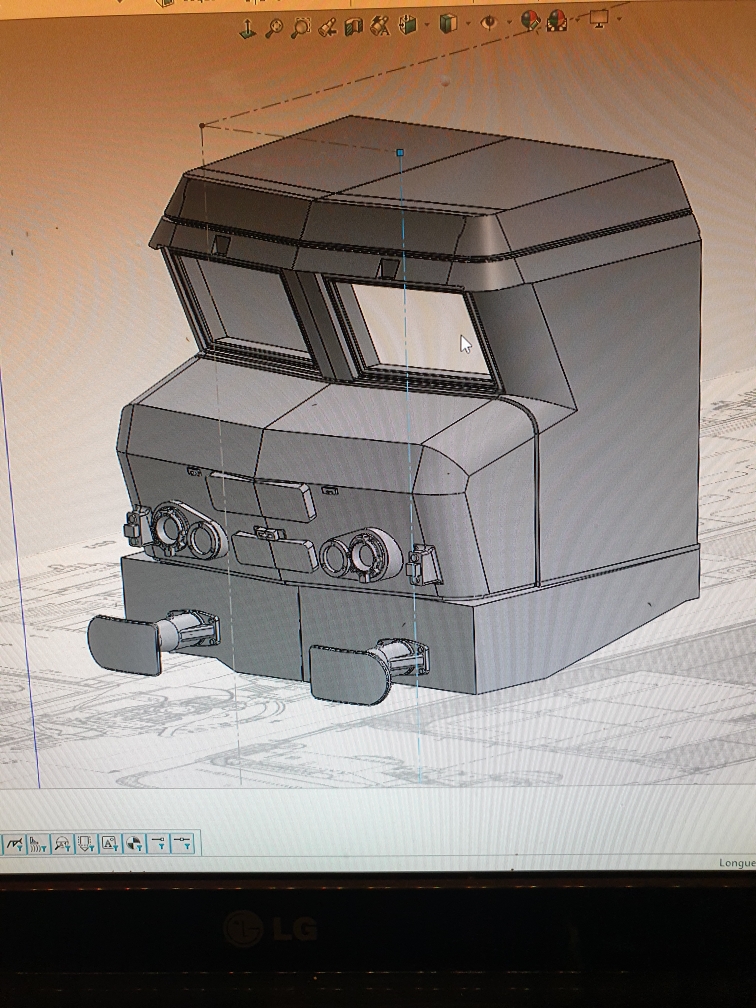This screenshot has height=1008, width=756.
Task: Expand the Display Style dropdown arrow
Action: pos(467,24)
